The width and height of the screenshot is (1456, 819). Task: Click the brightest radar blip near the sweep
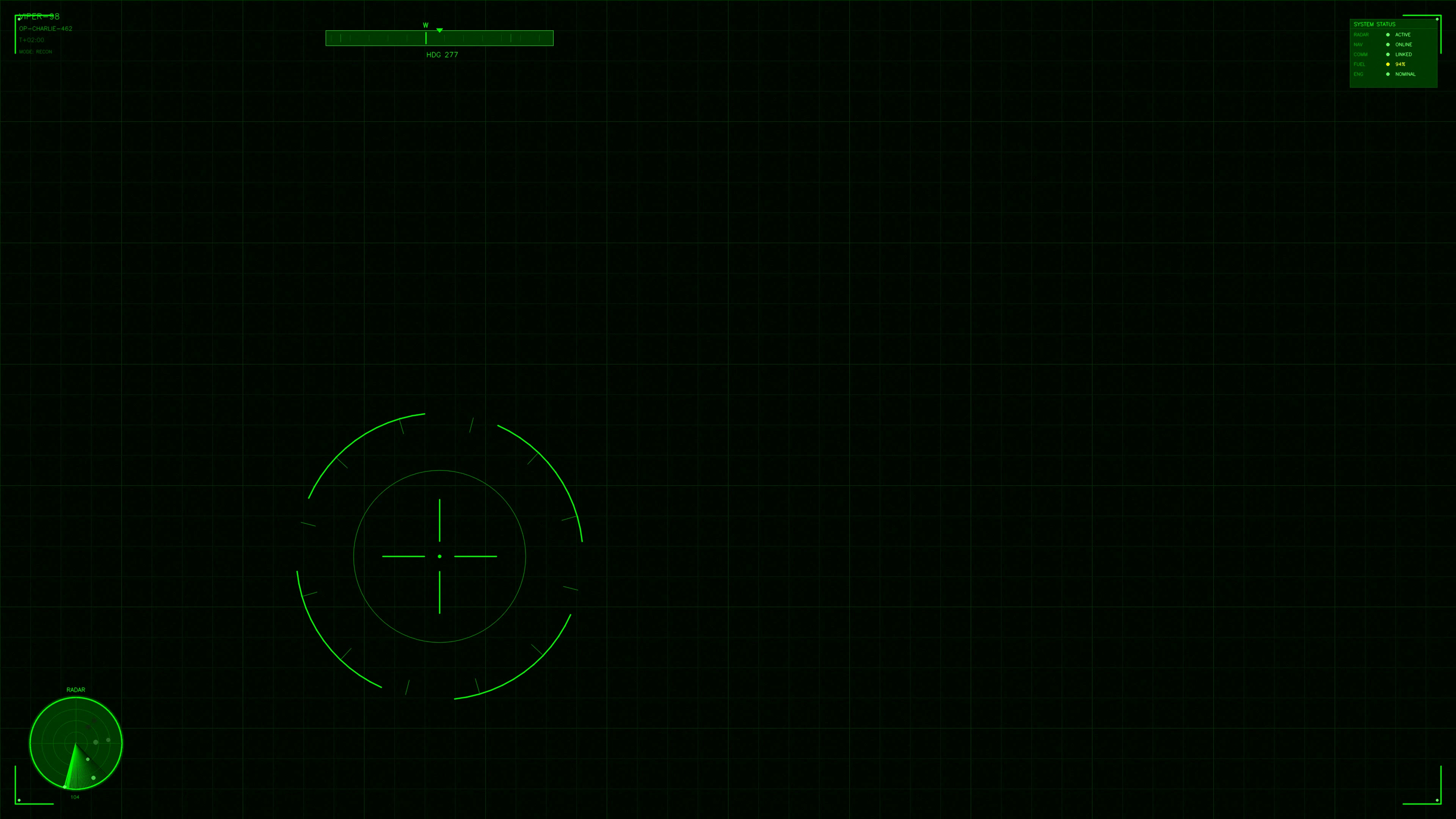(x=65, y=787)
